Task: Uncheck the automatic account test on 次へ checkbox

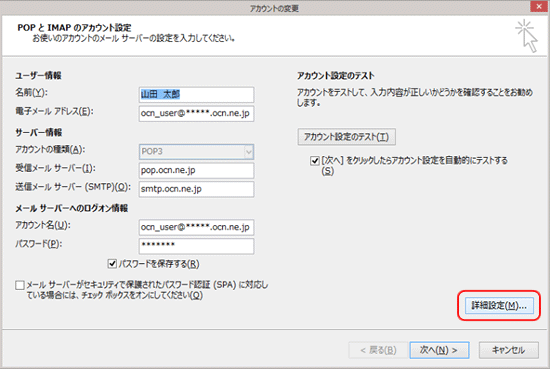Action: coord(315,161)
